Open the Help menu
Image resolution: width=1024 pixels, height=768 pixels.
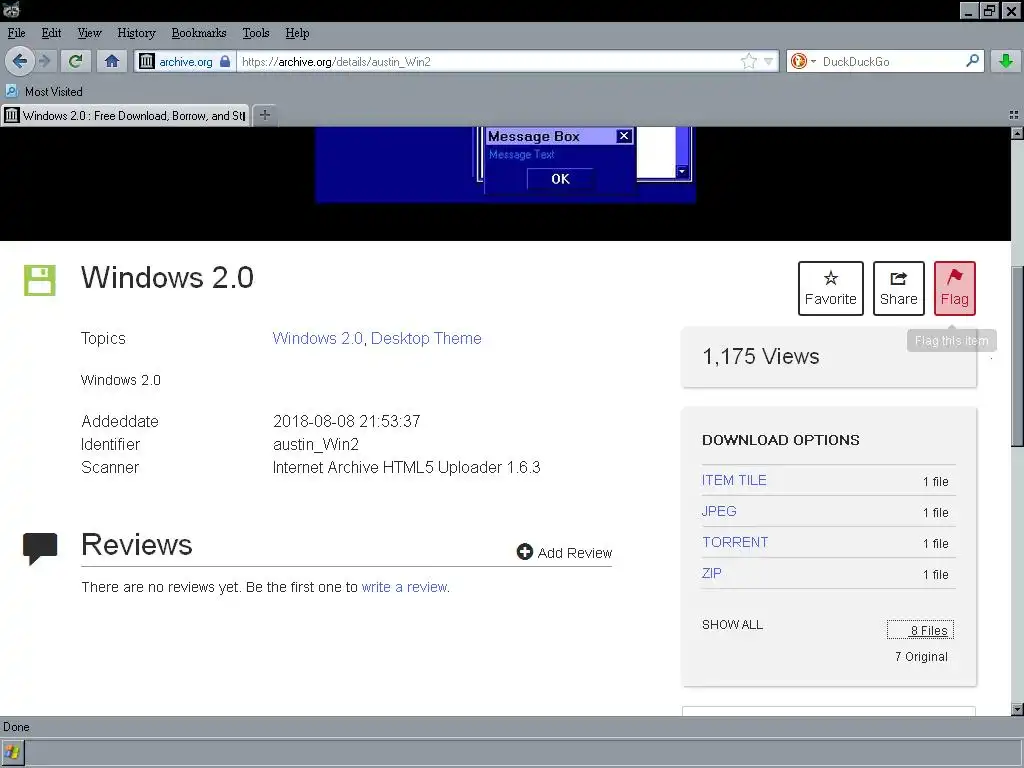tap(297, 33)
